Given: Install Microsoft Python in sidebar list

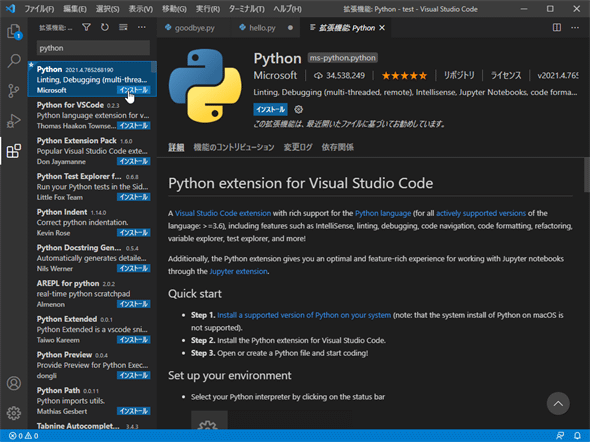Looking at the screenshot, I should [x=134, y=90].
